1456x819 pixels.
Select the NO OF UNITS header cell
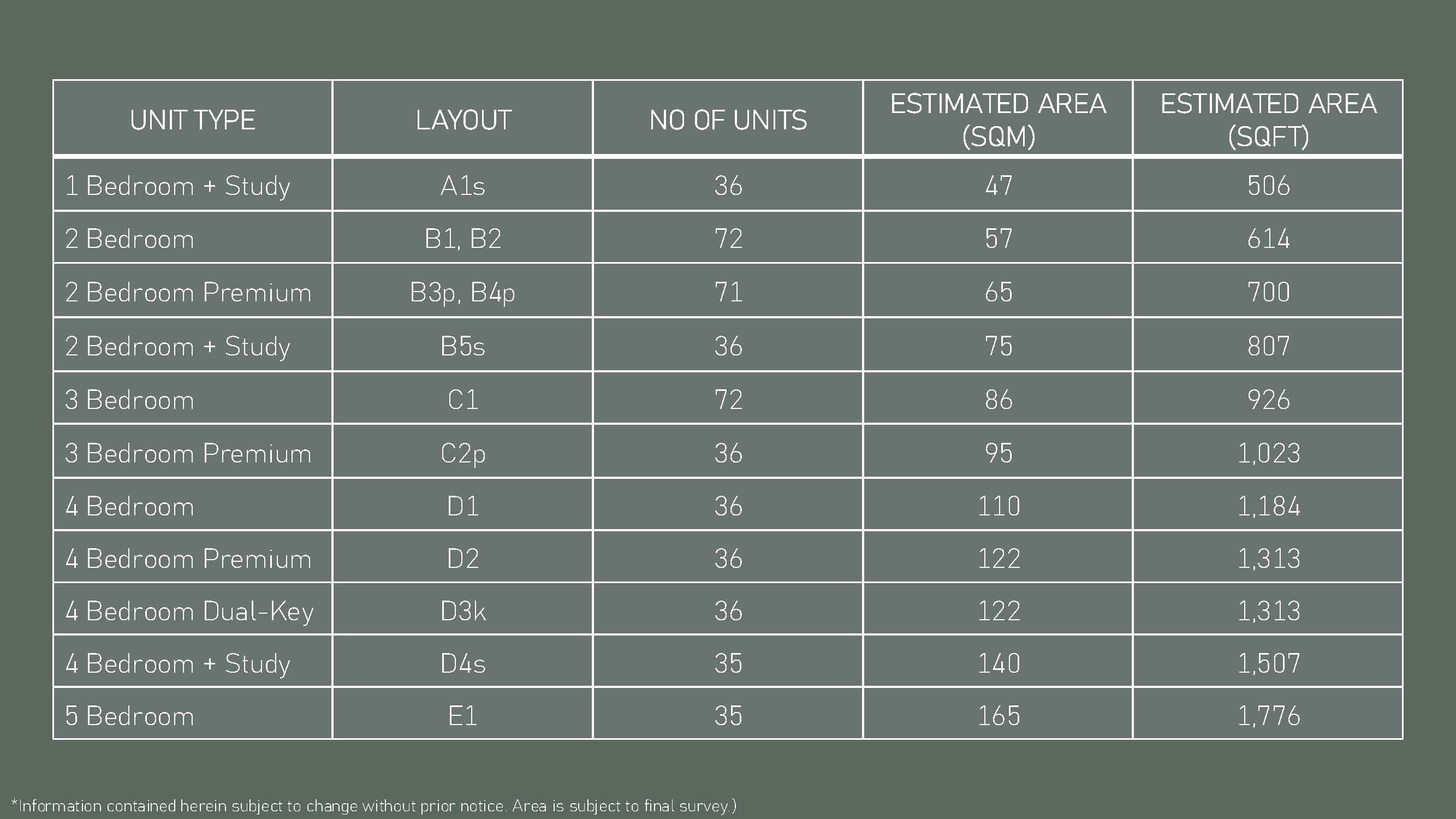(728, 120)
